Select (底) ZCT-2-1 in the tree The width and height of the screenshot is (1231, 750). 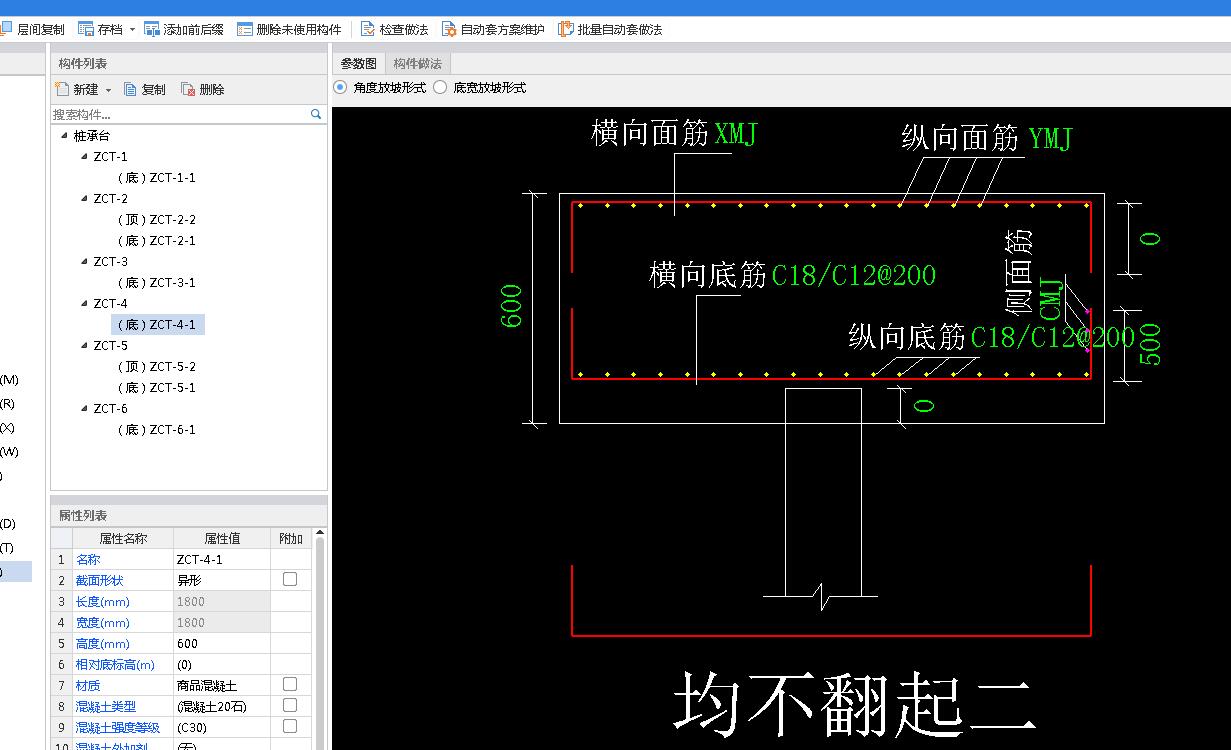click(157, 240)
